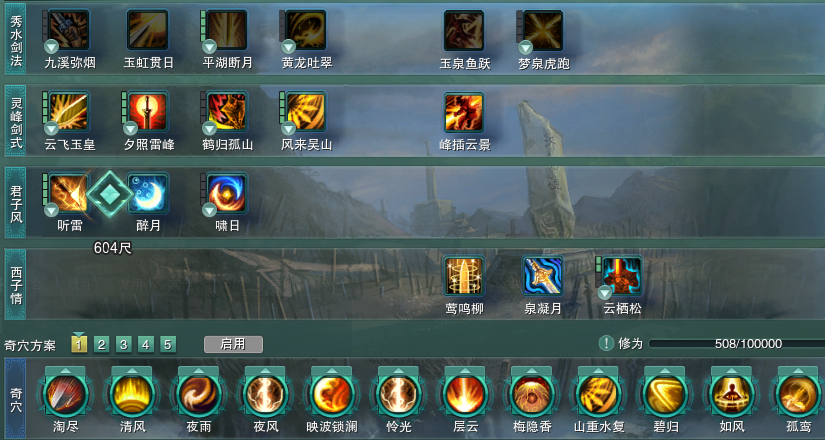
Task: Expand the dropdown arrow on 九溪弥烟
Action: tap(51, 47)
